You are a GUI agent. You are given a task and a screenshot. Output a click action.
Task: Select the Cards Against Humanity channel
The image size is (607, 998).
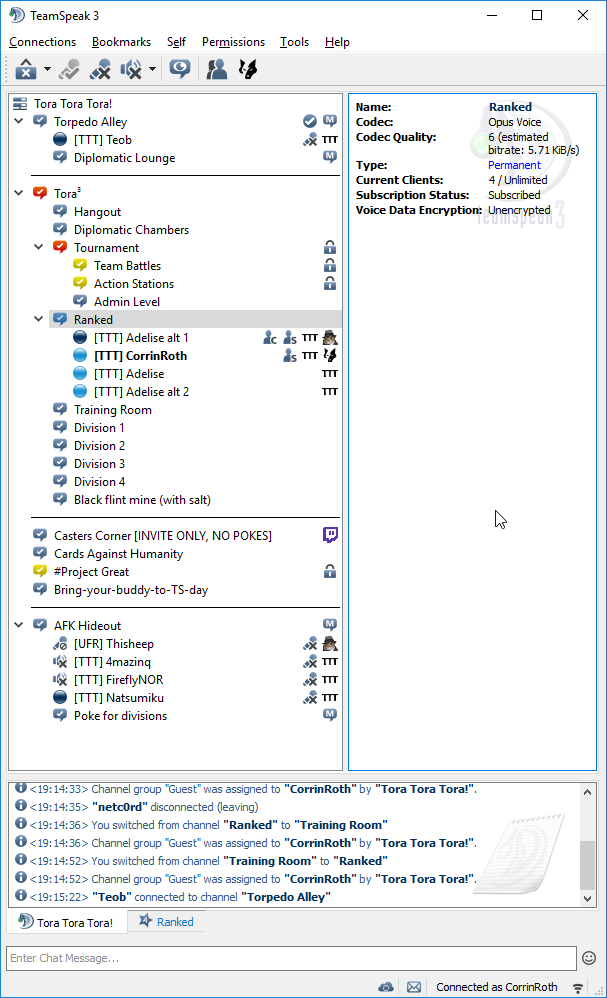118,554
